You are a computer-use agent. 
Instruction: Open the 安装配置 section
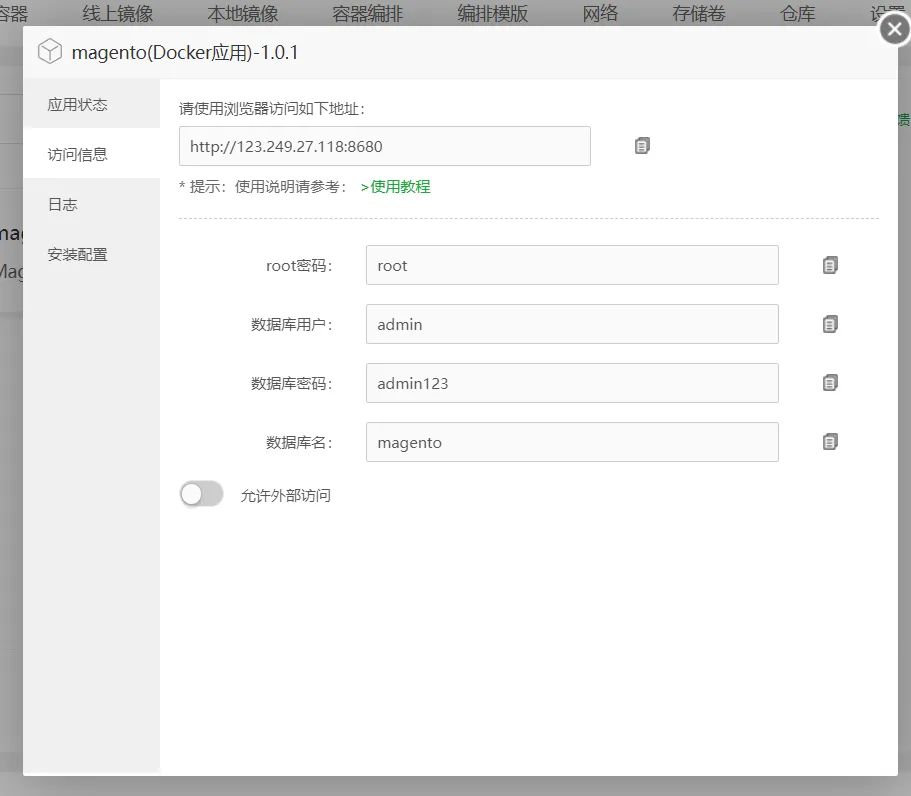point(92,254)
